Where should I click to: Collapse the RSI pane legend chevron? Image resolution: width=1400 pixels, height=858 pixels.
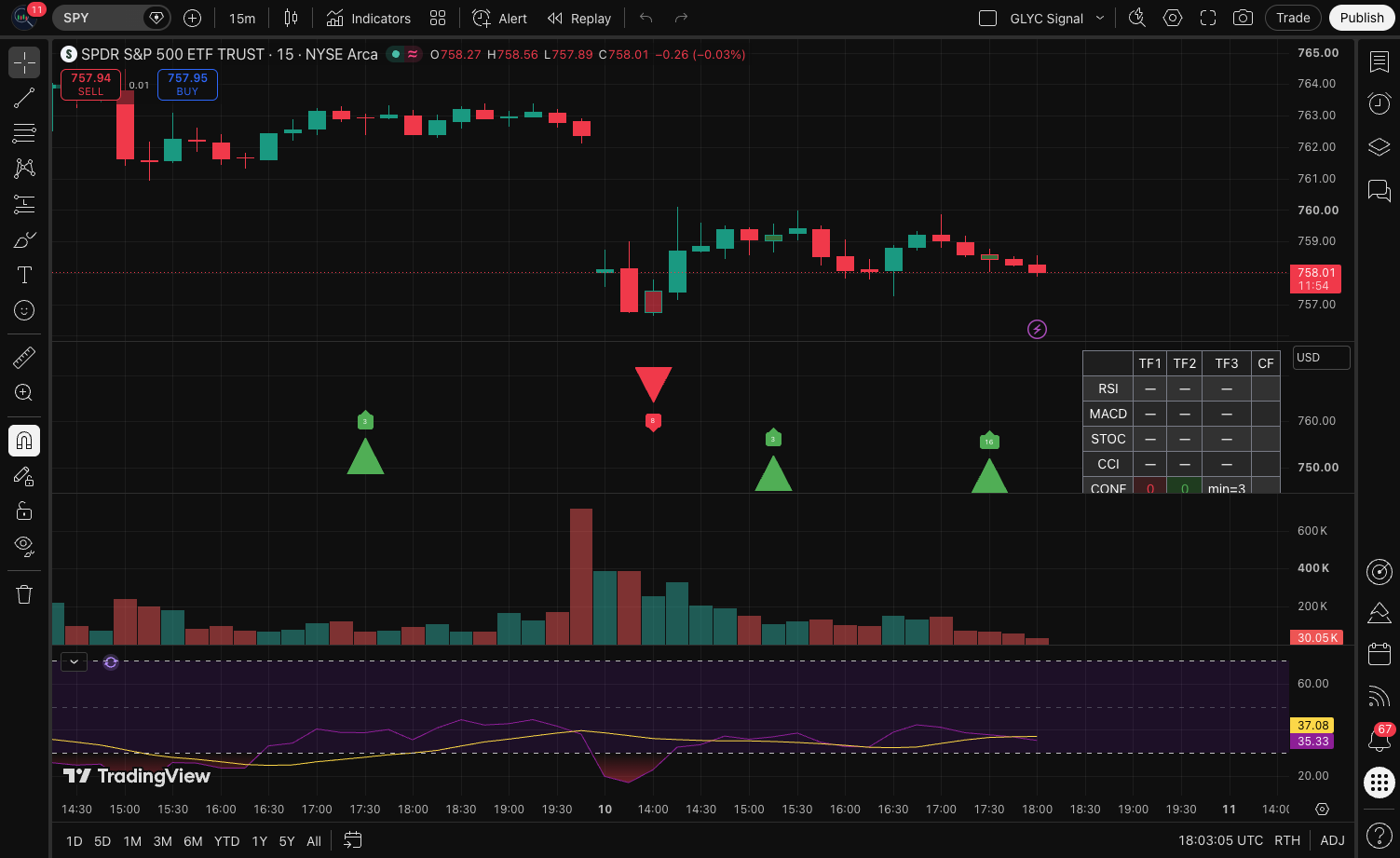click(x=74, y=661)
